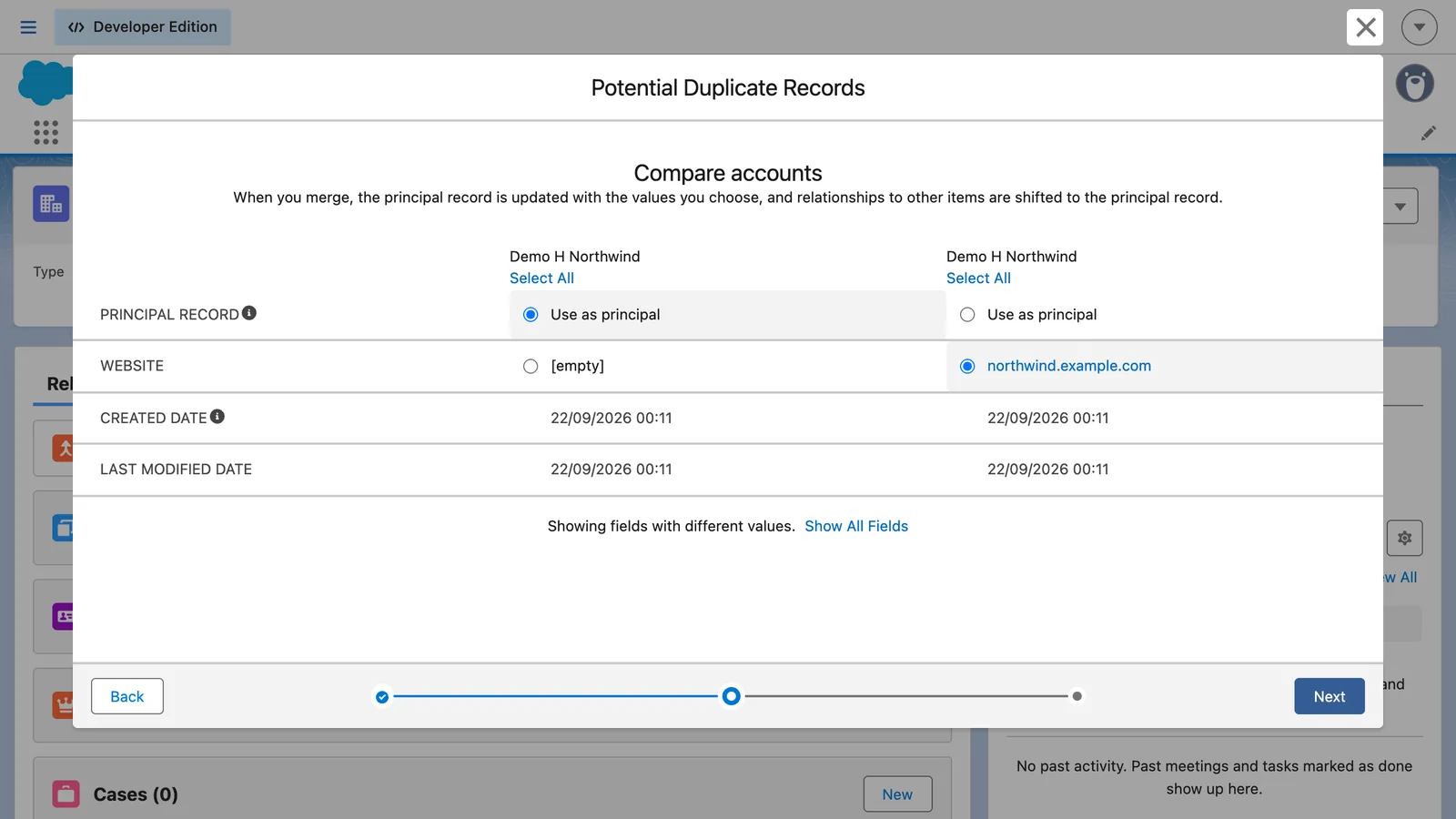
Task: Choose northwind.example.com website radio button
Action: coord(967,367)
